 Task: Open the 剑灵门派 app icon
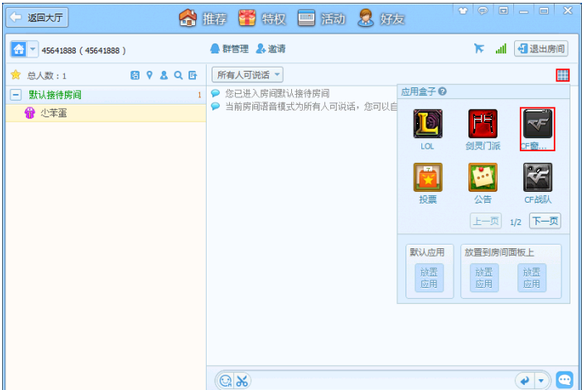coord(482,124)
